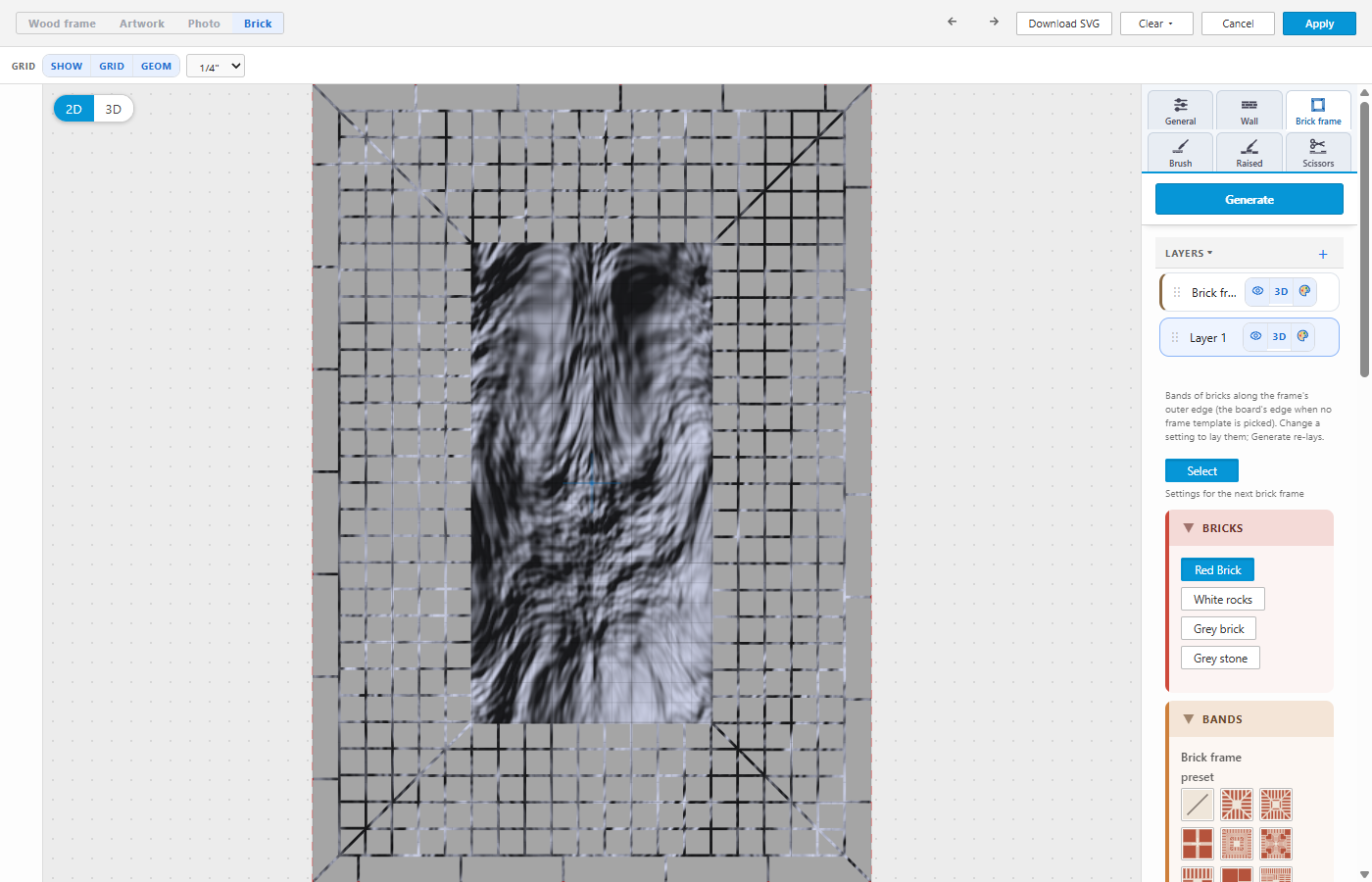Image resolution: width=1372 pixels, height=882 pixels.
Task: Choose the Grey stone brick type
Action: [x=1220, y=658]
